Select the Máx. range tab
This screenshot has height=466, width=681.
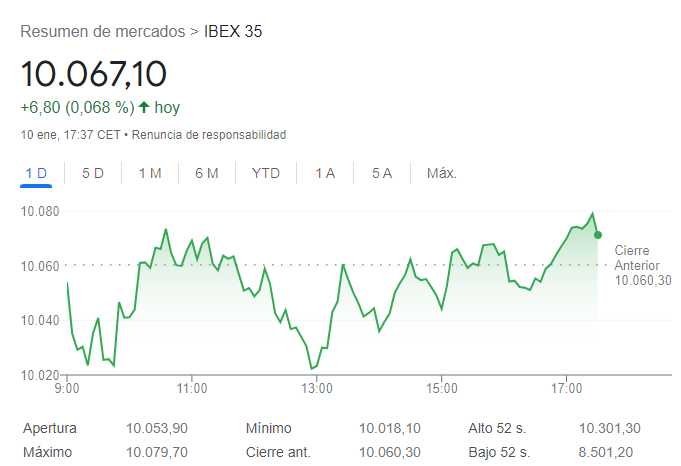[442, 173]
